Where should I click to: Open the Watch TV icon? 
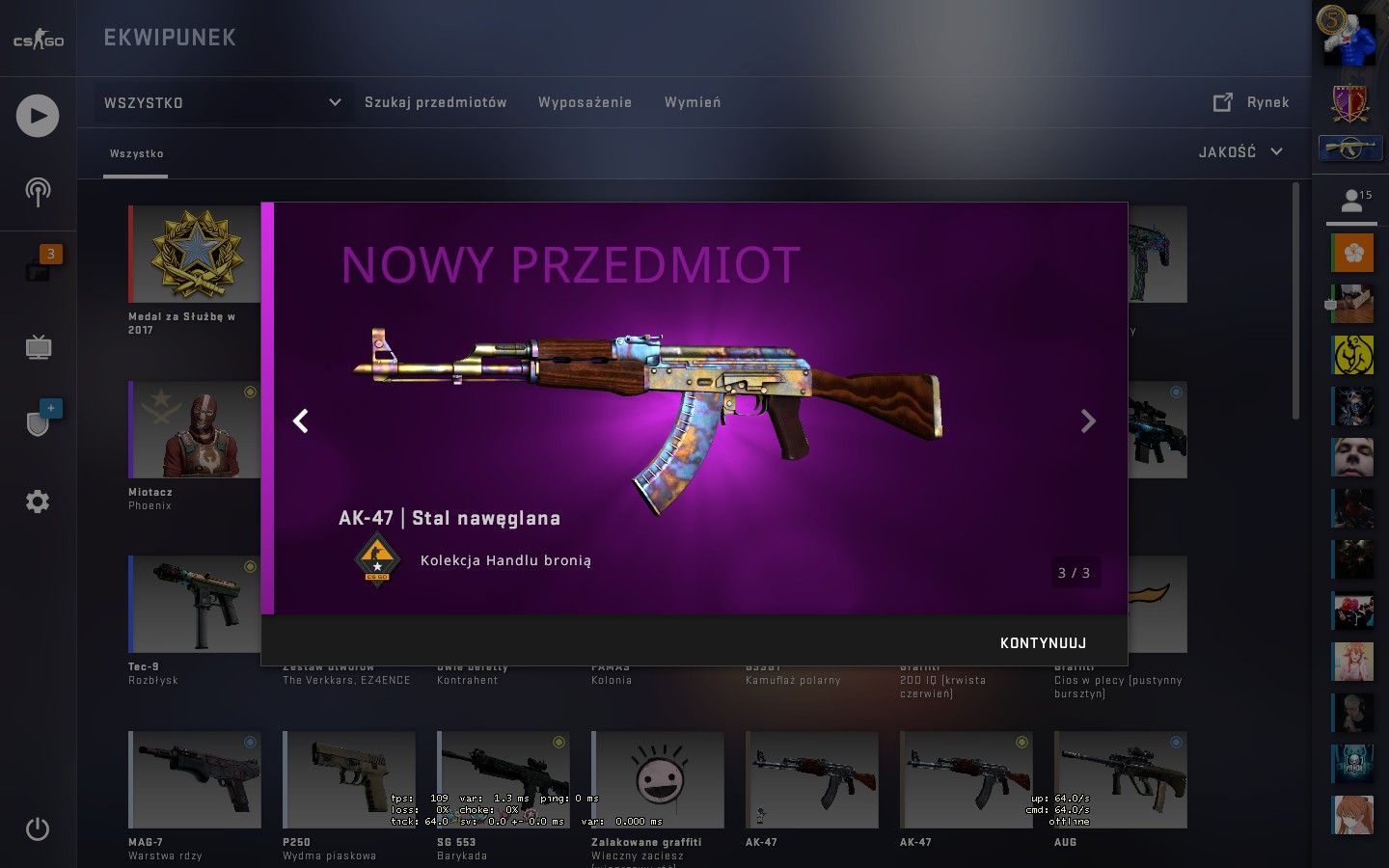pyautogui.click(x=38, y=346)
